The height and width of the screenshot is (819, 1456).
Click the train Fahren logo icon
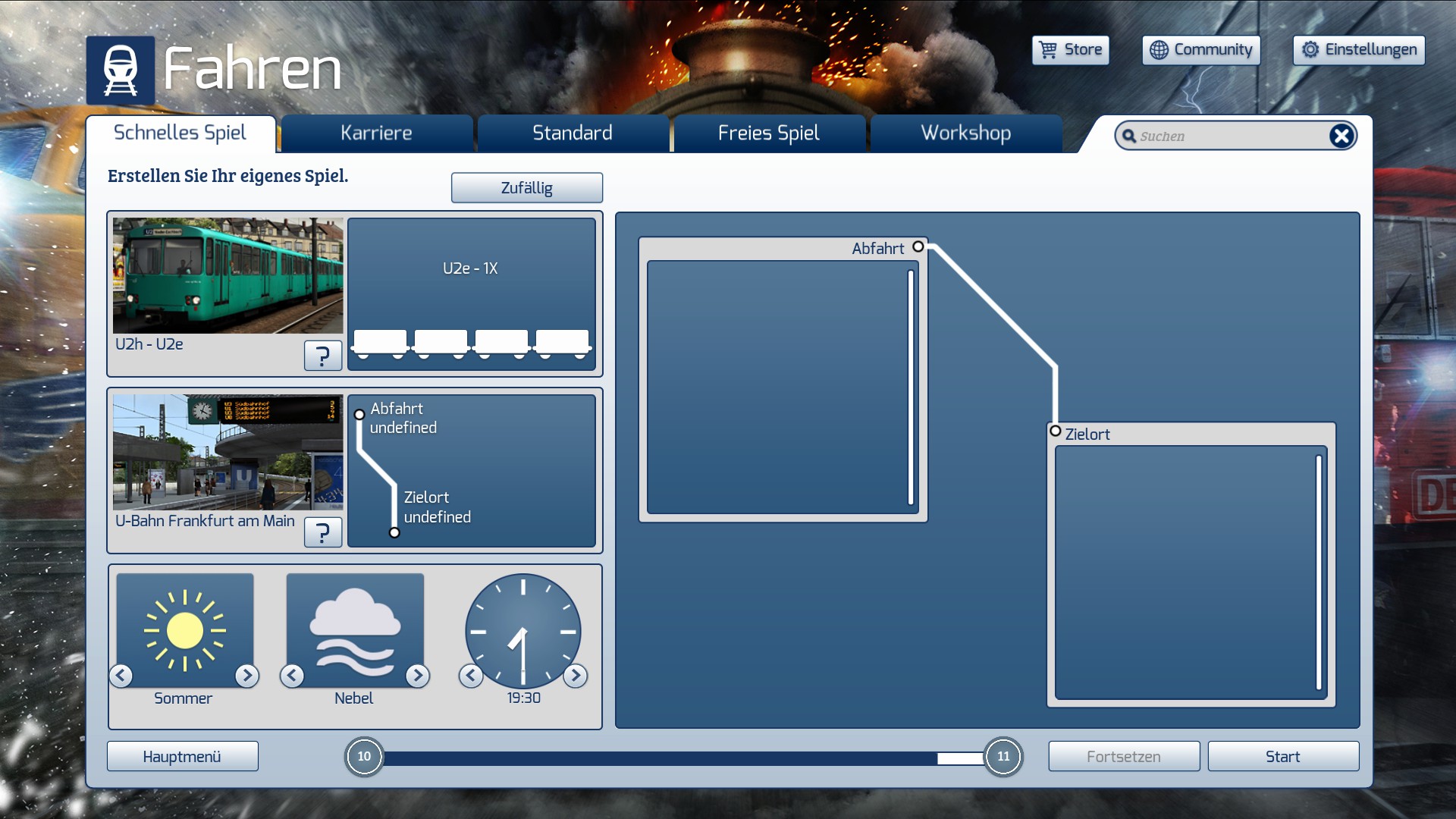click(x=120, y=70)
